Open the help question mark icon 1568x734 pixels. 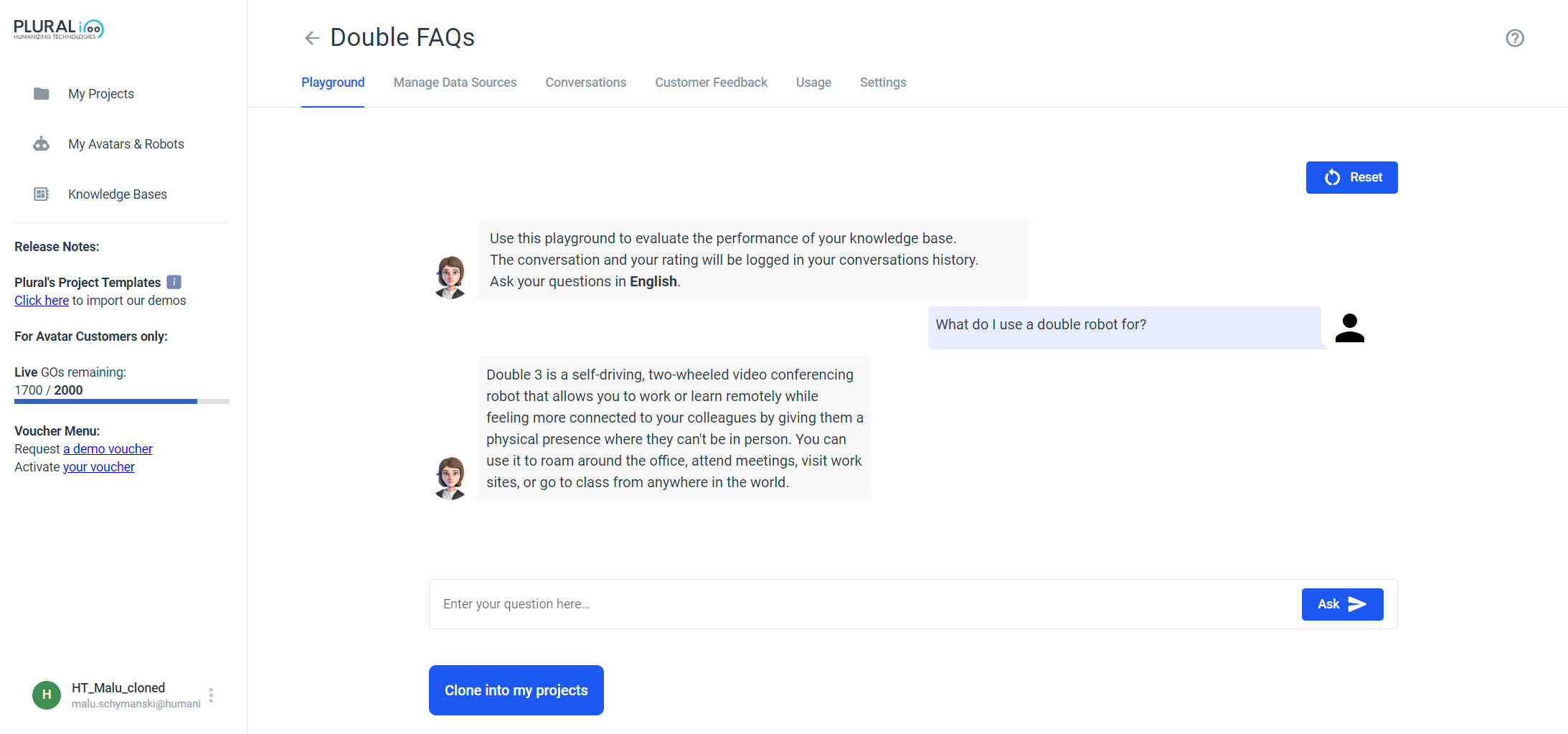1515,38
